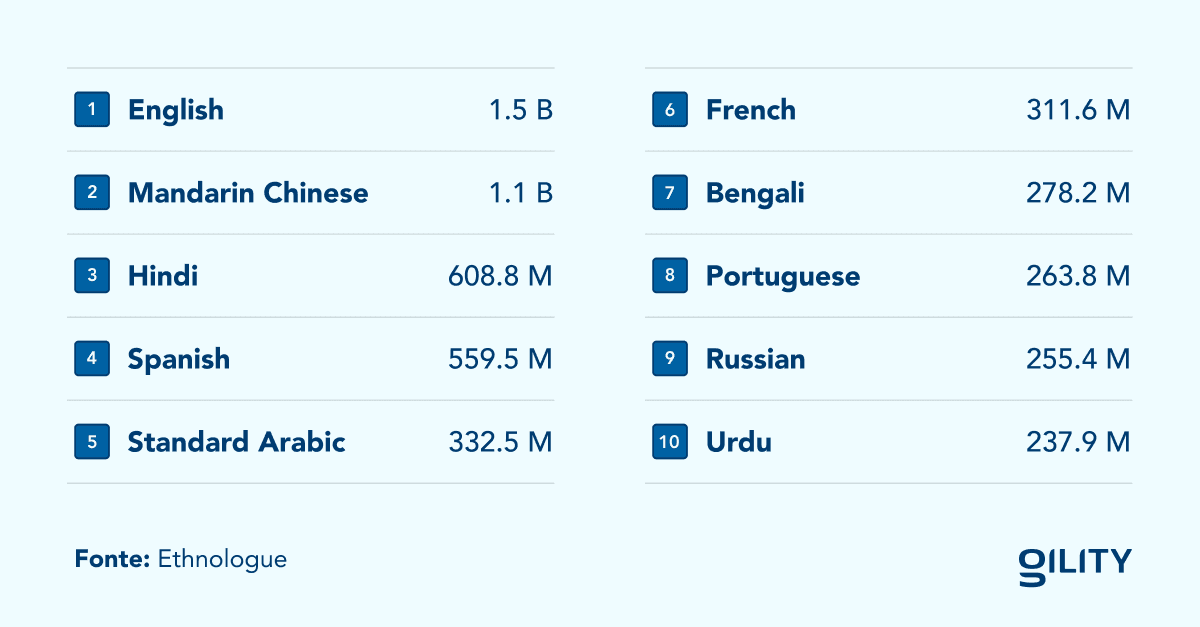
Task: Click the number 8 rank badge
Action: tap(670, 276)
